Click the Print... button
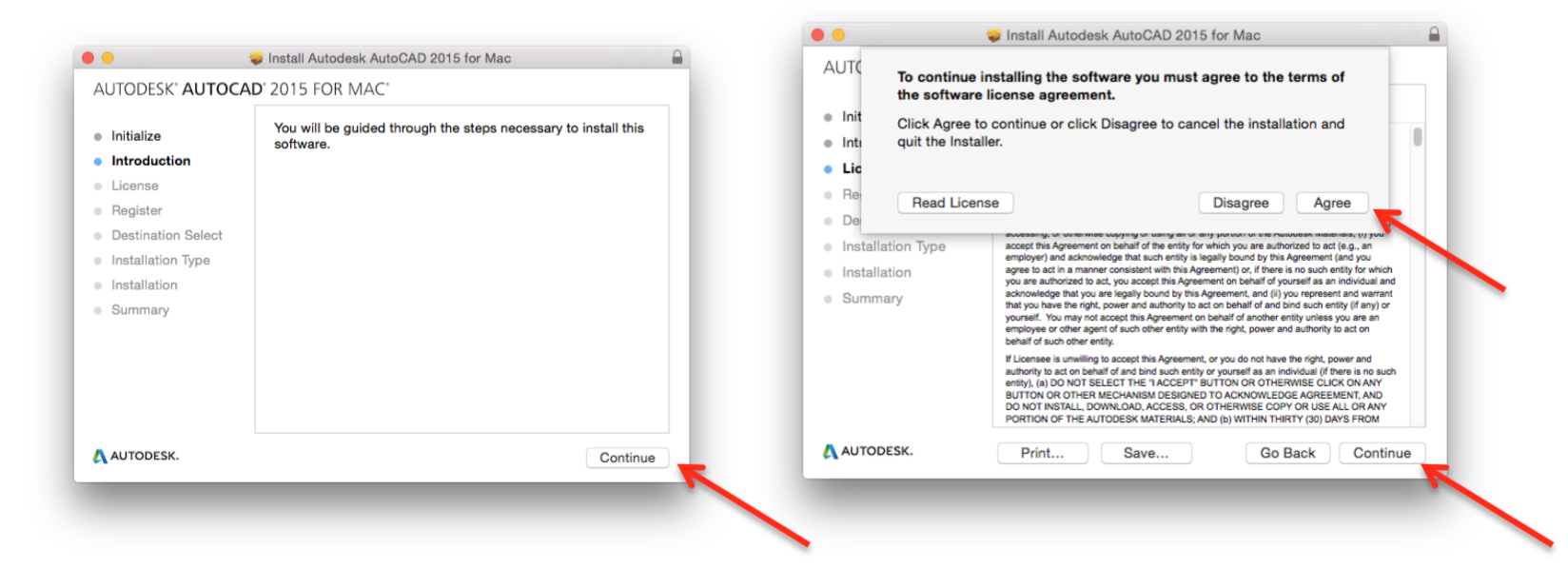 pos(1042,453)
